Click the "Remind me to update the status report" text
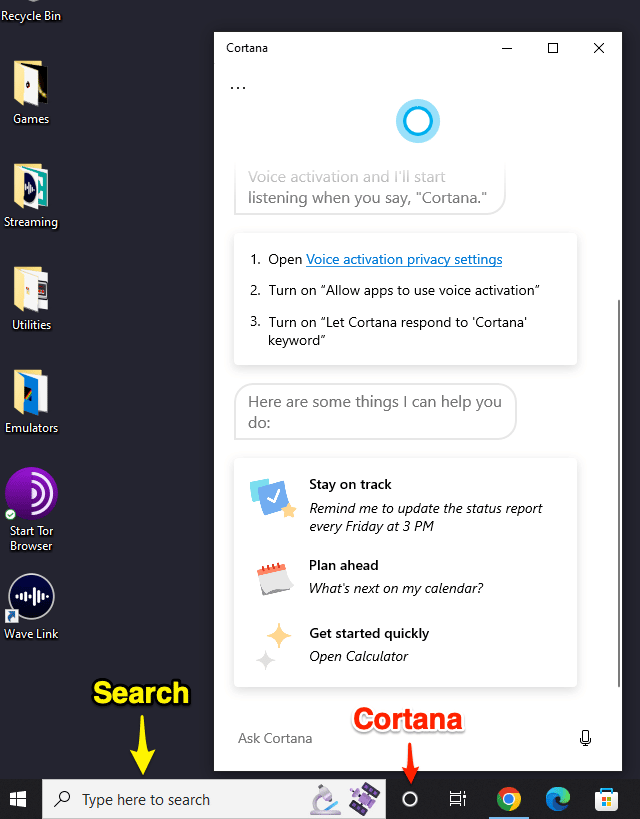This screenshot has height=819, width=640. click(425, 517)
